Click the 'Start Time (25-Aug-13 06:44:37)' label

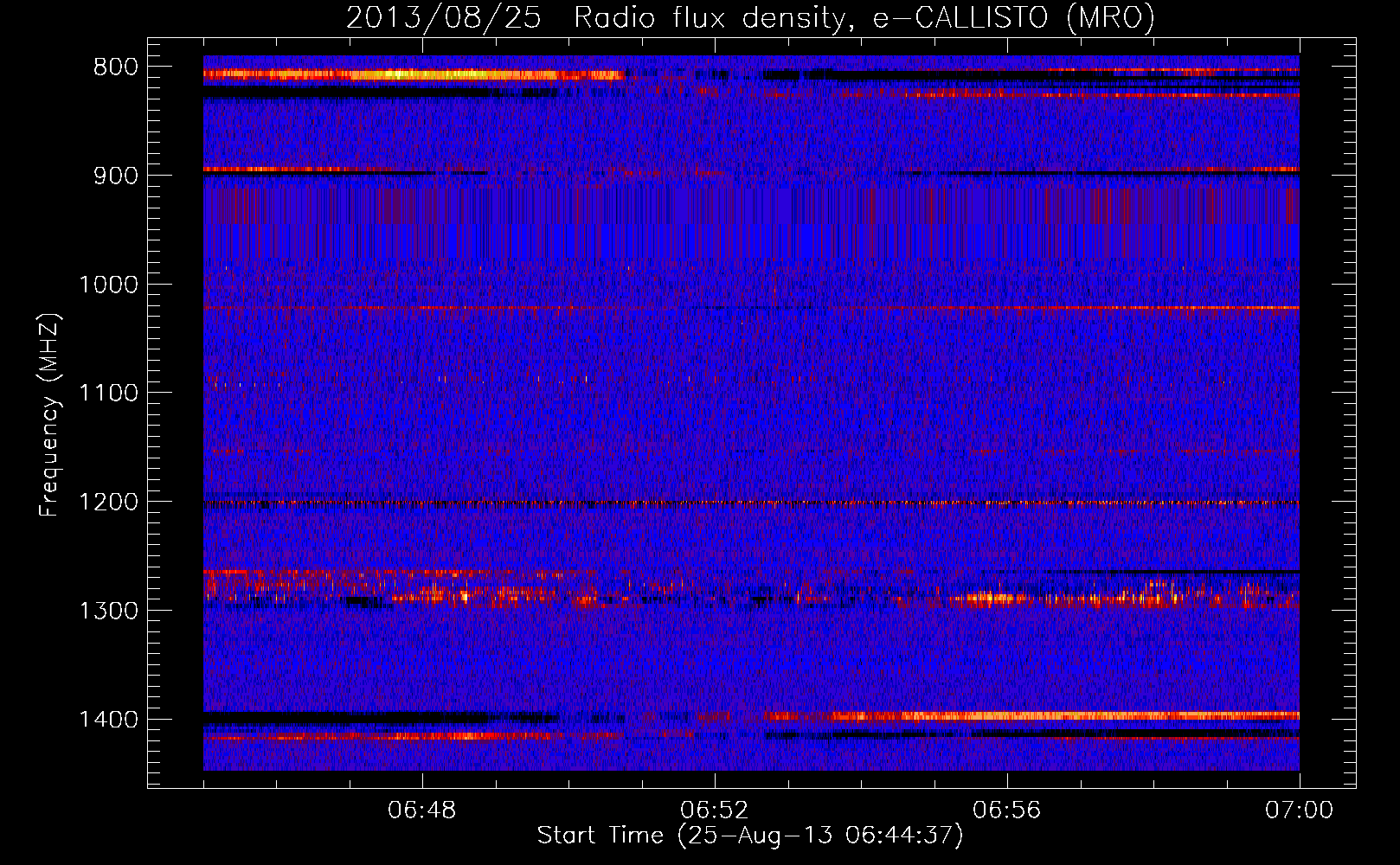click(750, 836)
